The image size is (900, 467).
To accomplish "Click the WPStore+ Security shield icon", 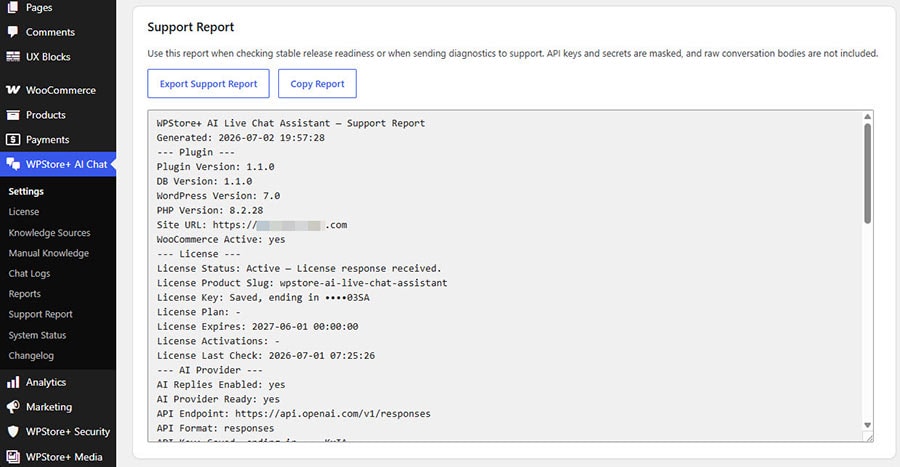I will tap(13, 431).
